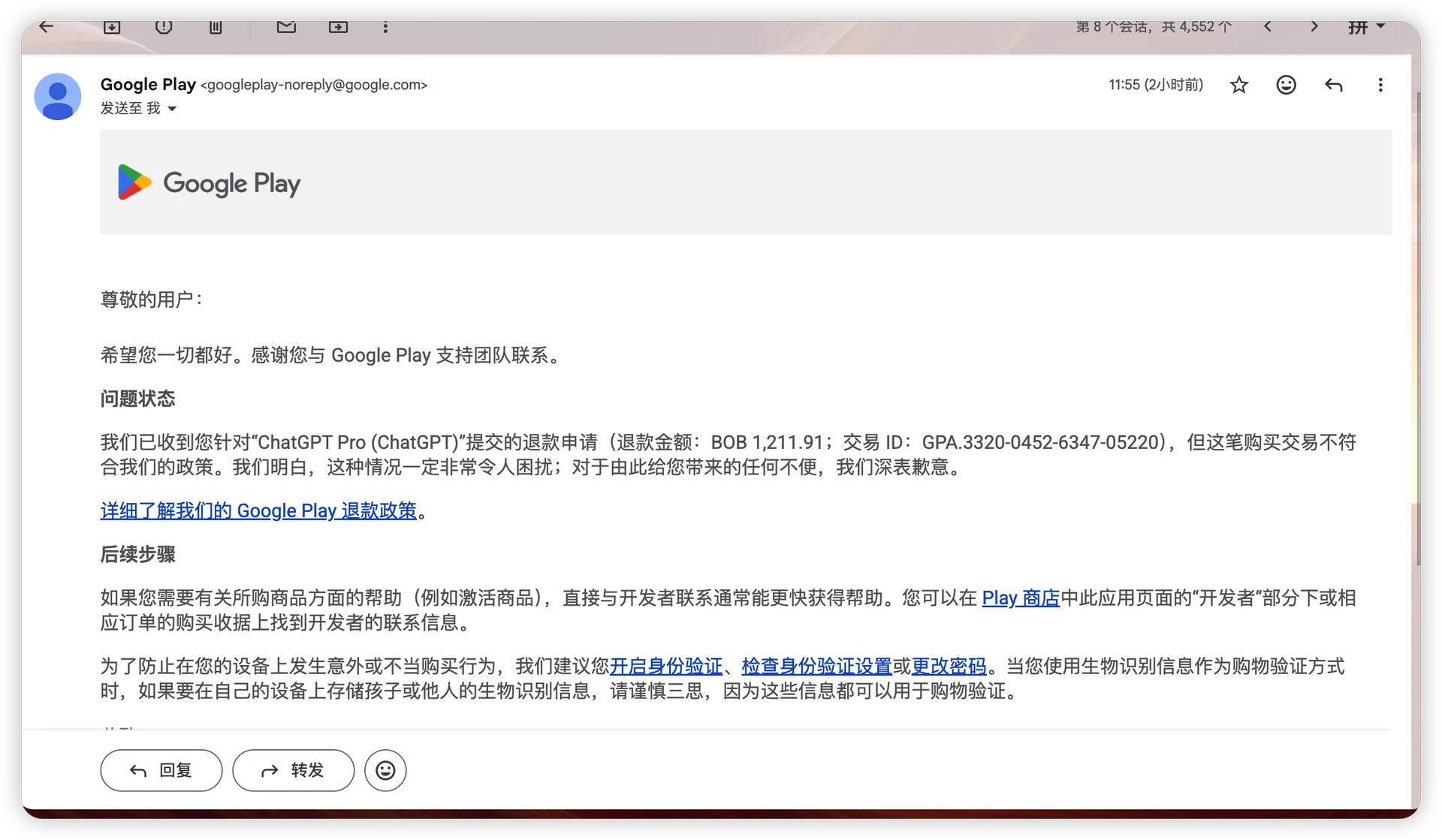The height and width of the screenshot is (840, 1442).
Task: Click the conversation counter 第 8 个会话
Action: click(x=1154, y=27)
